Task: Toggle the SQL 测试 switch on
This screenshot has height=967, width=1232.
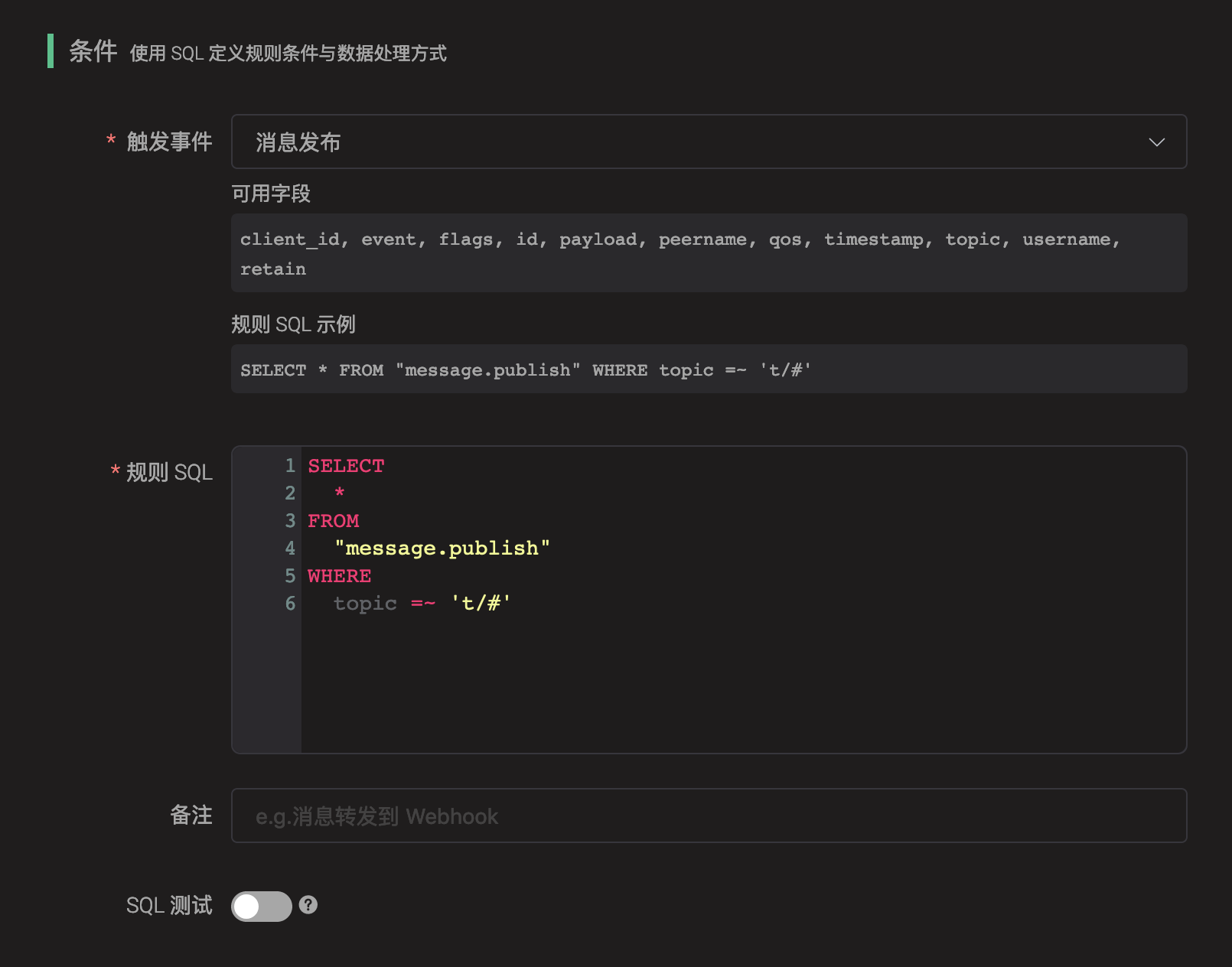Action: click(261, 906)
